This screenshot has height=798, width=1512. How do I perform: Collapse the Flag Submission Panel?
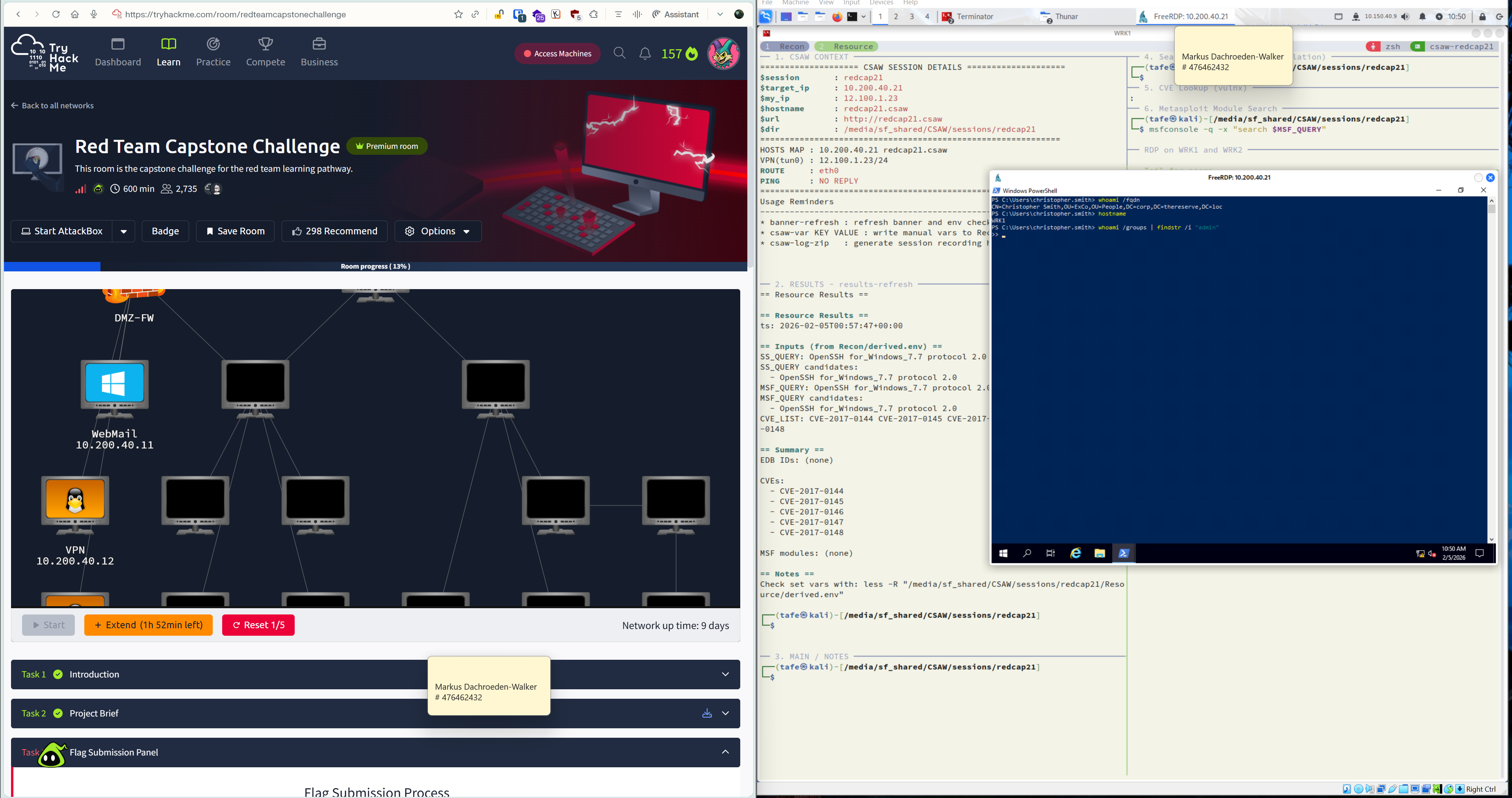click(725, 752)
